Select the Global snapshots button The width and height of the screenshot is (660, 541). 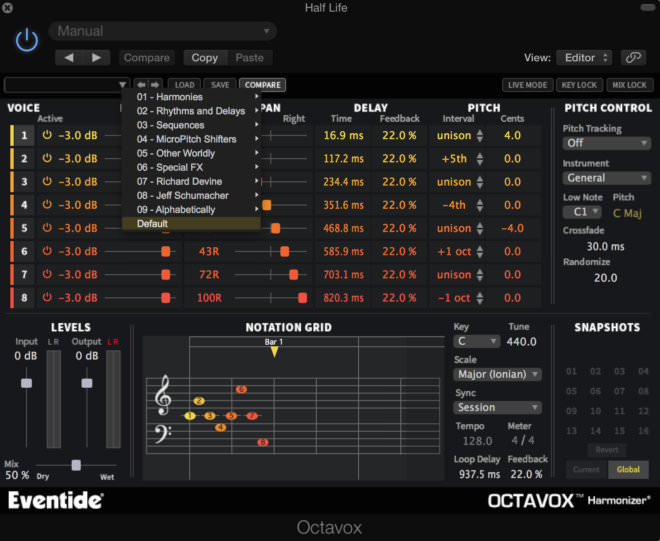click(x=628, y=469)
